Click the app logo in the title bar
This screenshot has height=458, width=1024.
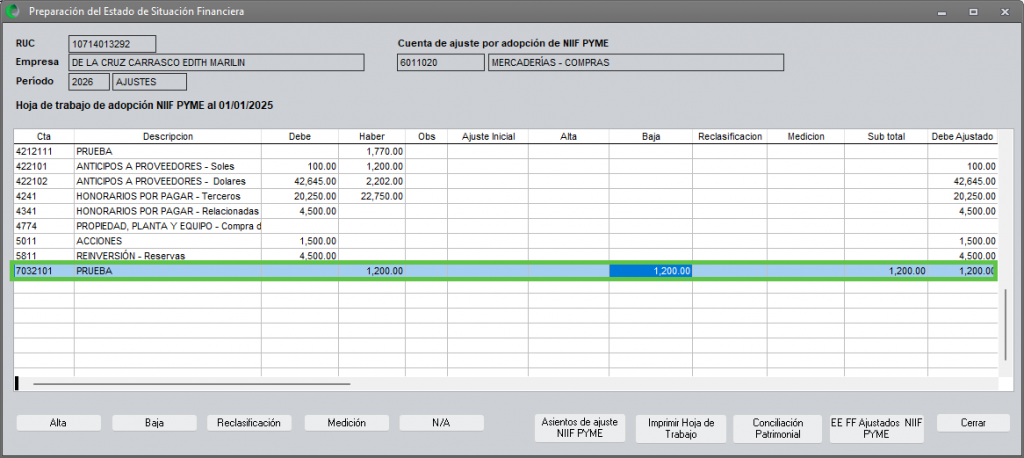coord(11,11)
